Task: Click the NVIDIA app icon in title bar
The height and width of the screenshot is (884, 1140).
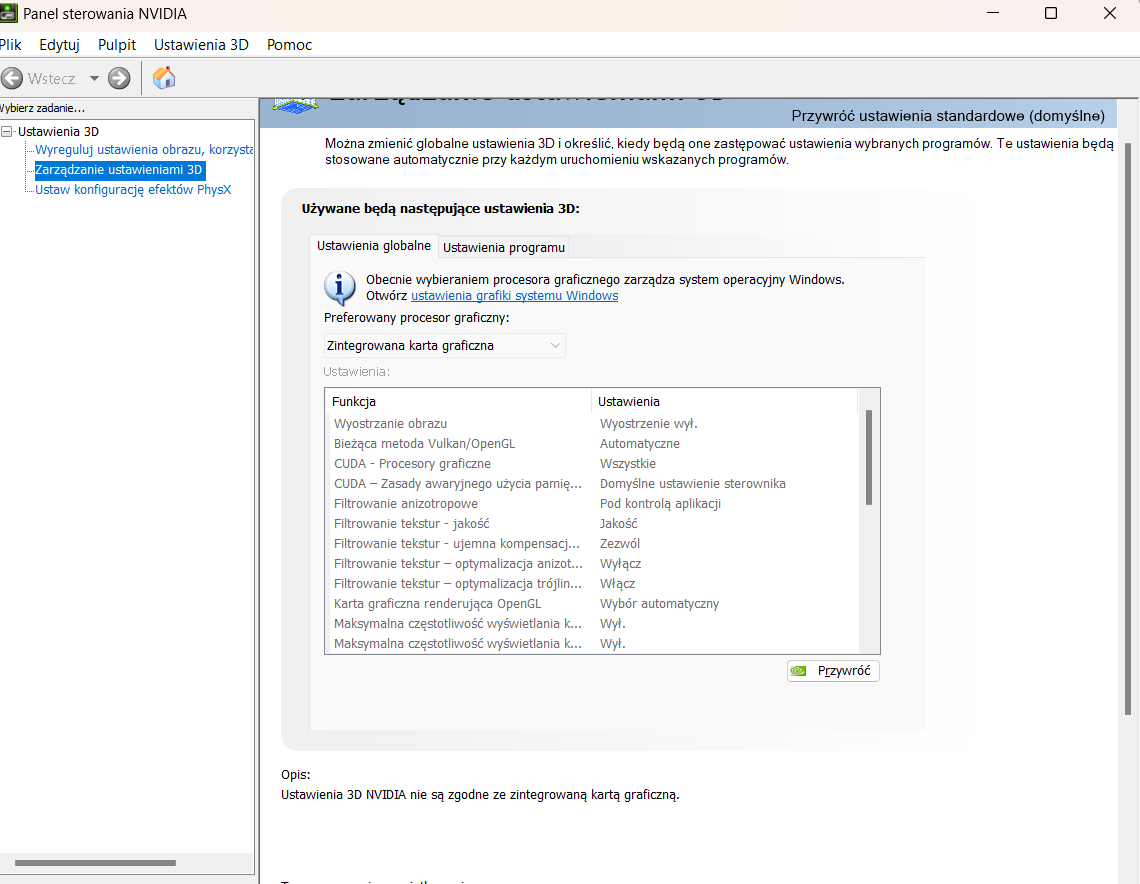Action: tap(8, 13)
